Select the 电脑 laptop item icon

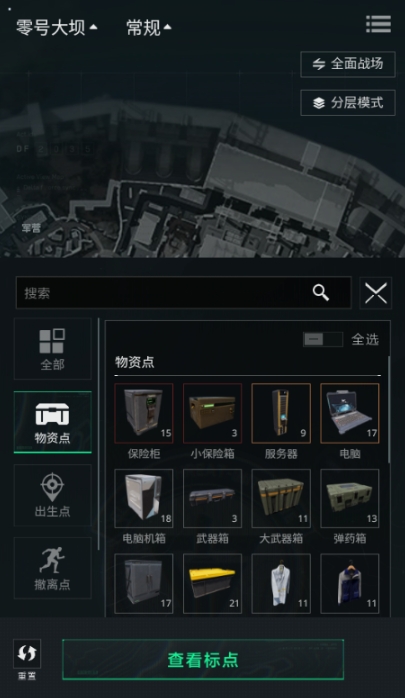pos(350,413)
